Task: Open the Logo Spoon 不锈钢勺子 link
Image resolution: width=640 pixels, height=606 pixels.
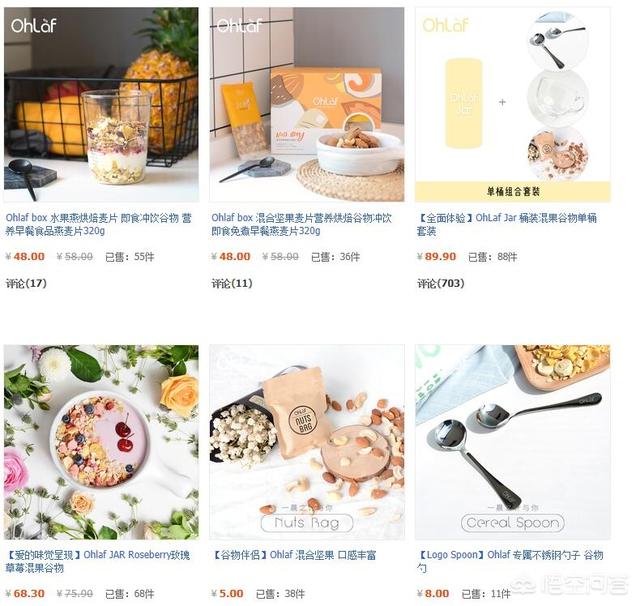Action: [510, 562]
